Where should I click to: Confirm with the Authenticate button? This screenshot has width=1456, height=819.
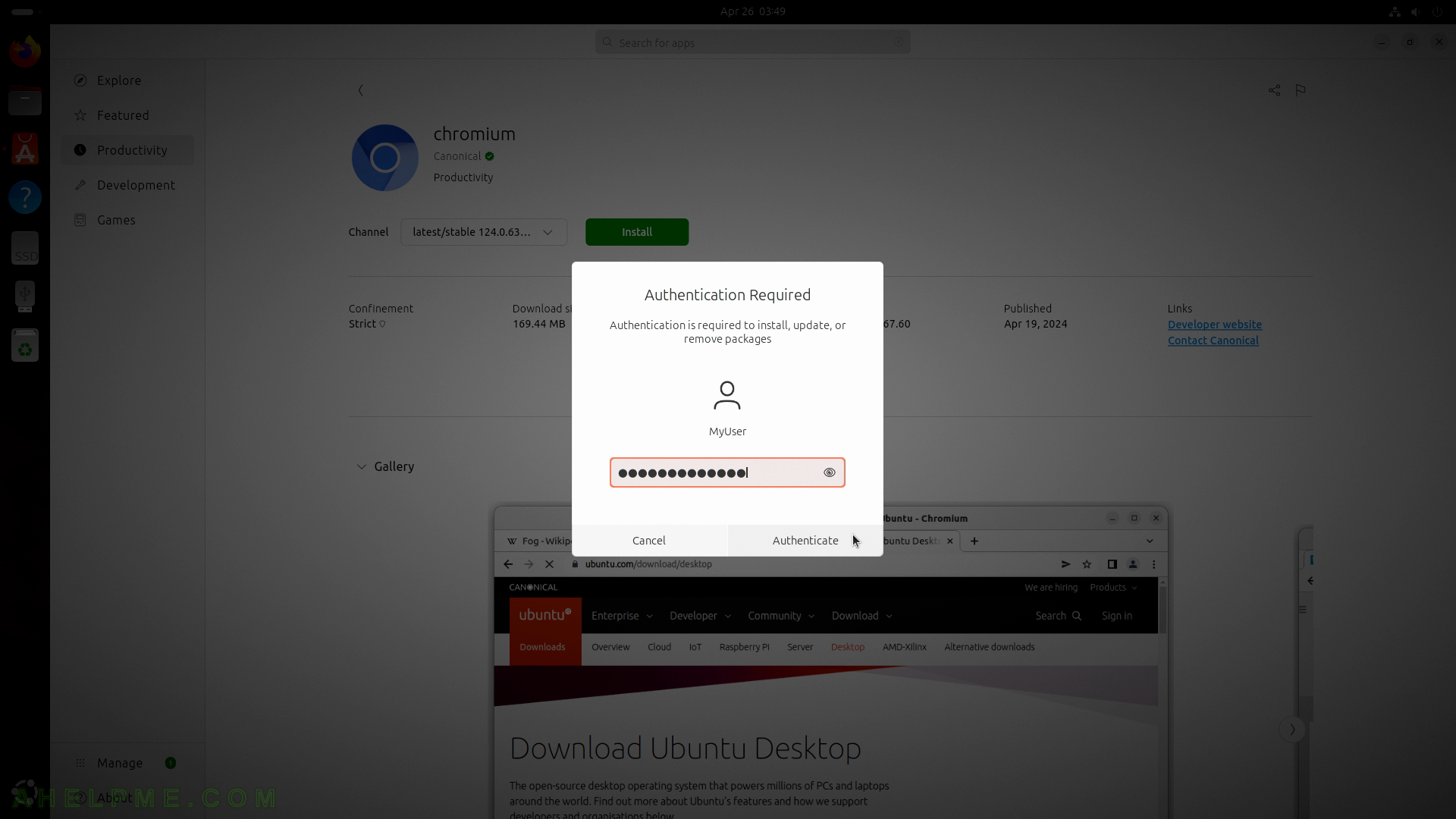click(x=805, y=541)
